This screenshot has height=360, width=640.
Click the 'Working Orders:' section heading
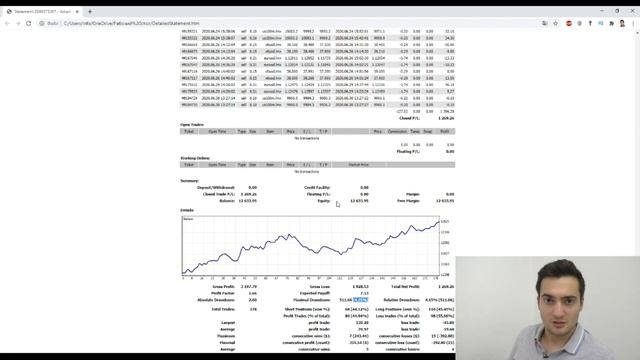195,158
